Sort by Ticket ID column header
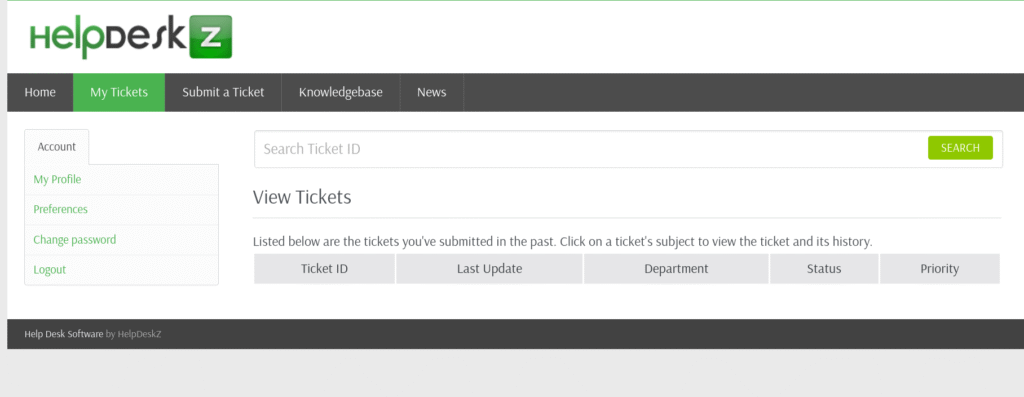 [x=325, y=268]
